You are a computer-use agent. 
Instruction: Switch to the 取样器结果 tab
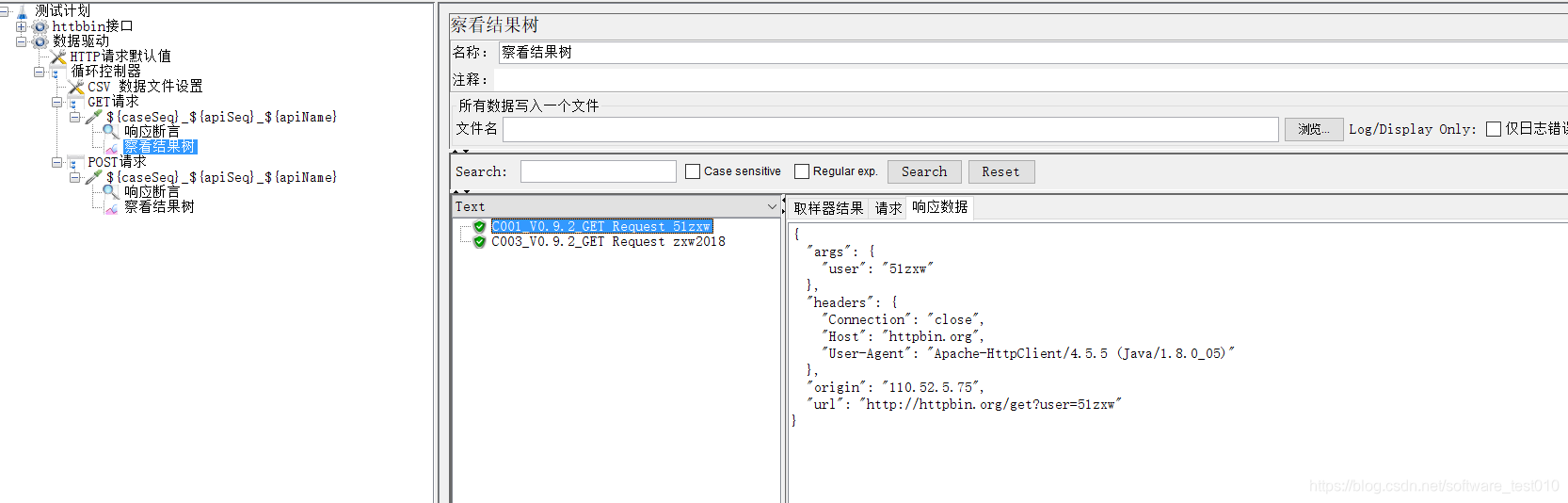pos(828,208)
